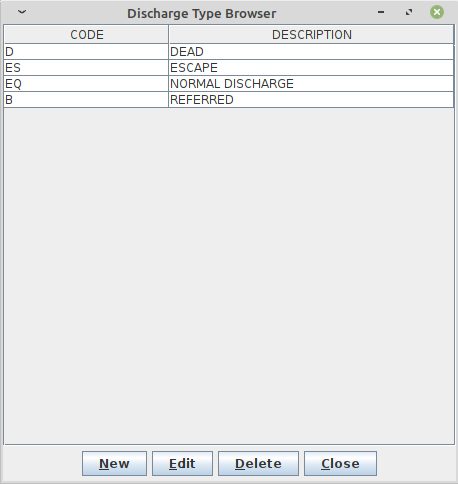This screenshot has height=484, width=458.
Task: Close window with the green X icon
Action: click(x=437, y=12)
